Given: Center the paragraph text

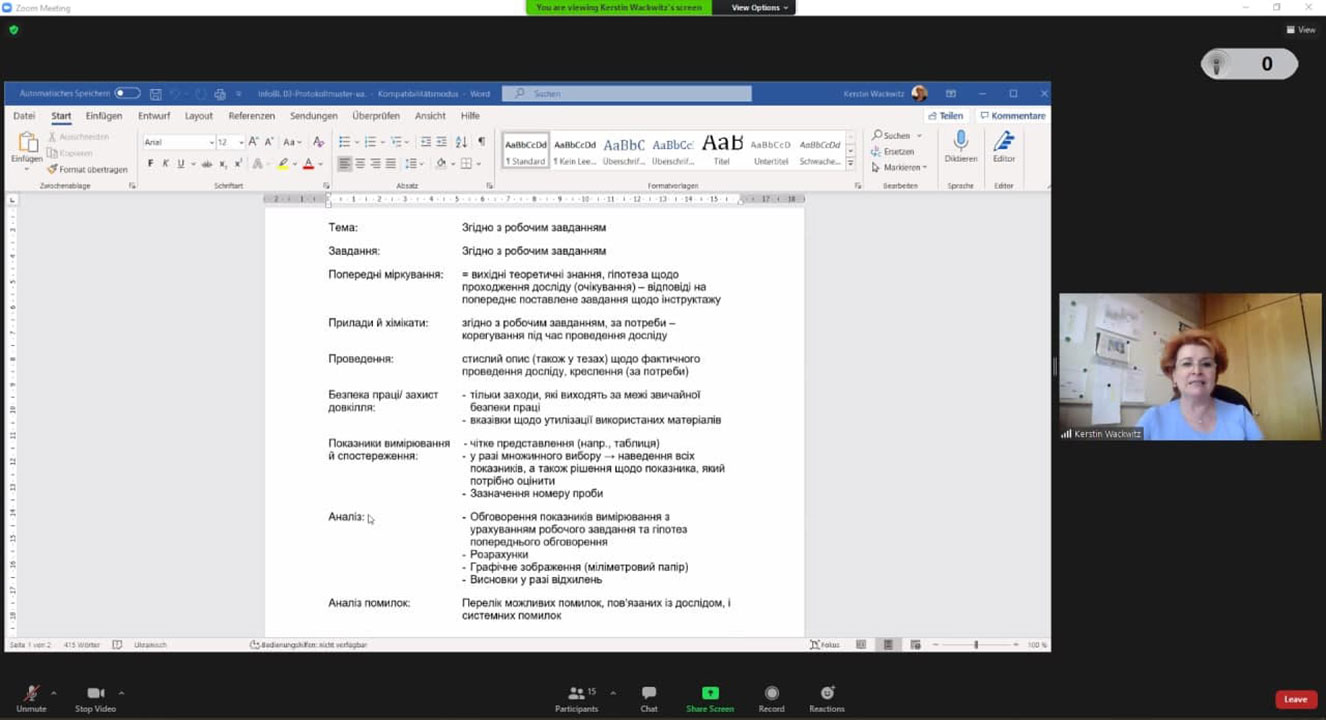Looking at the screenshot, I should 360,164.
